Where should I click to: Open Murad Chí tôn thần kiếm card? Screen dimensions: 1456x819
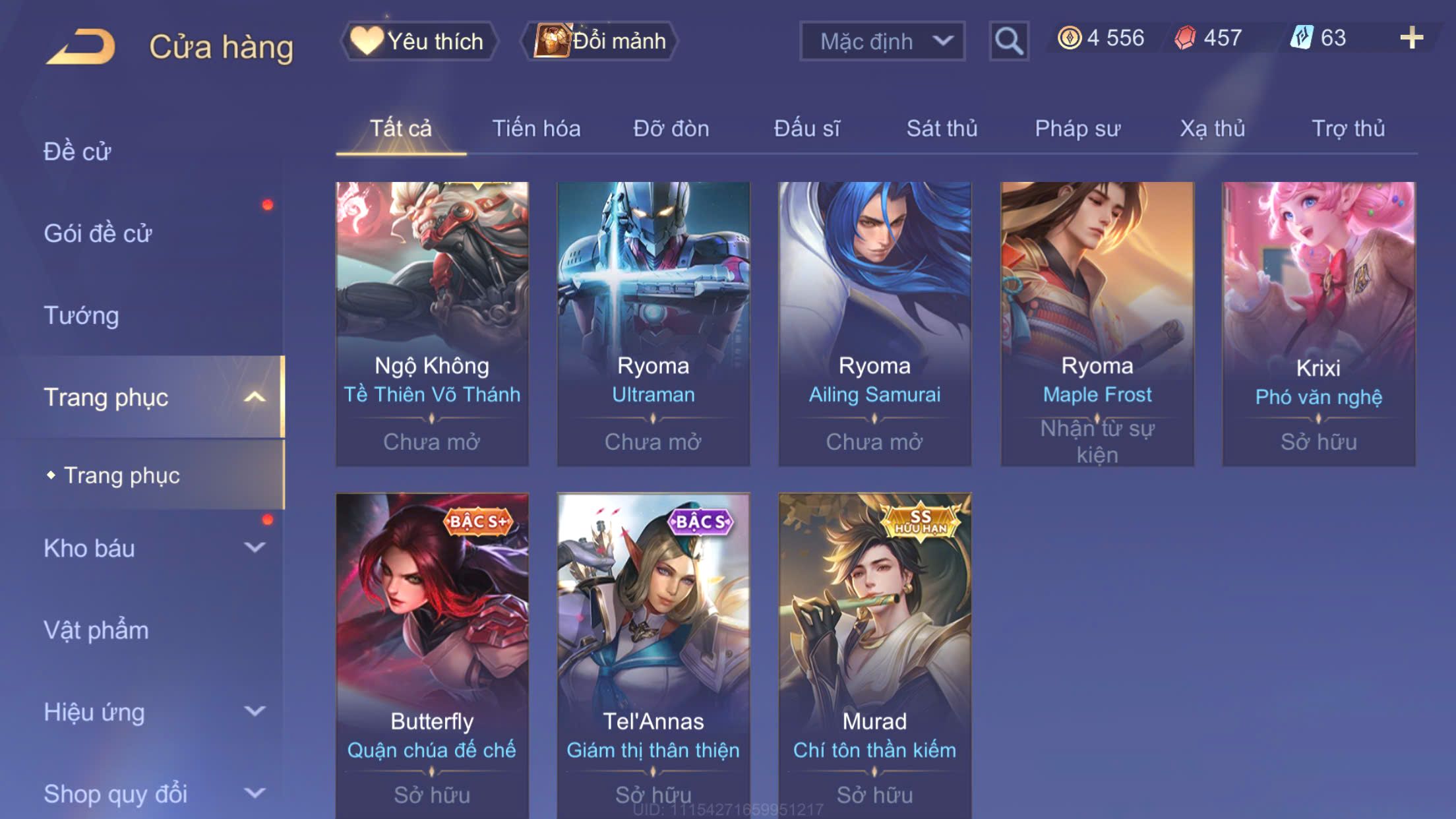[874, 656]
